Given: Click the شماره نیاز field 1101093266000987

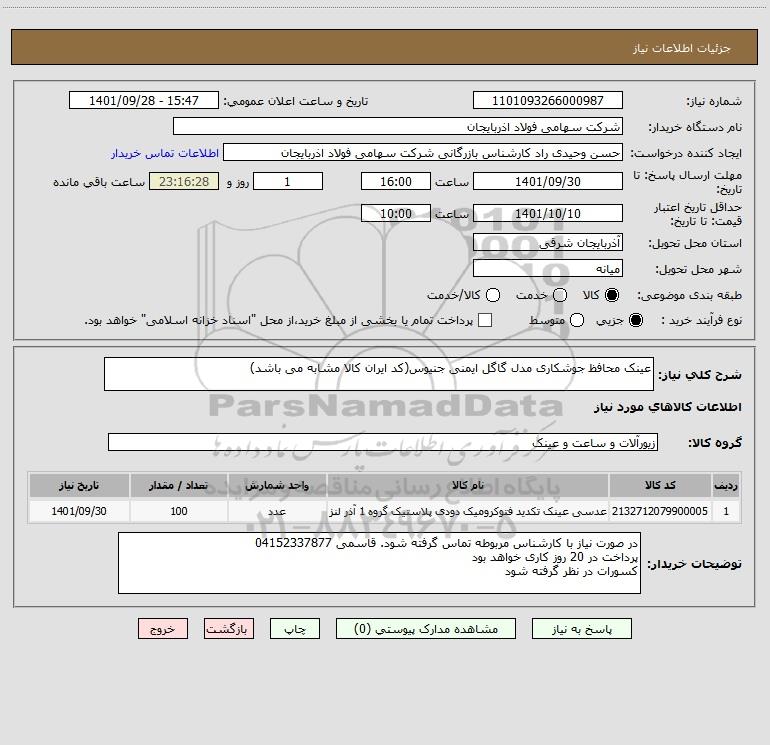Looking at the screenshot, I should [548, 100].
